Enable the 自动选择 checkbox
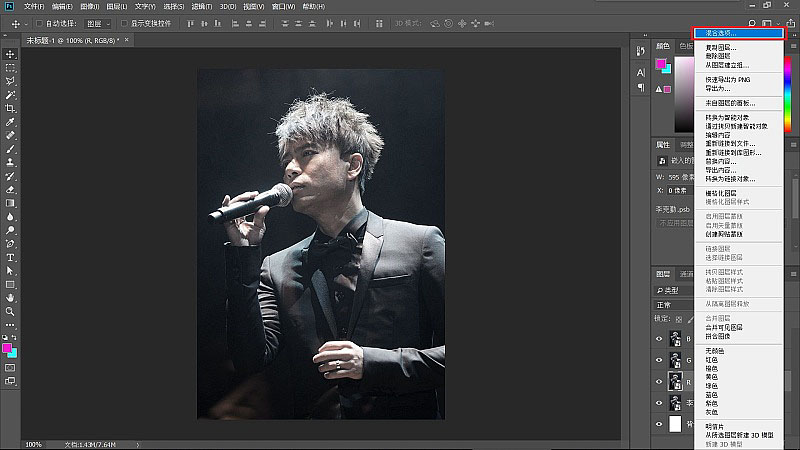 coord(39,23)
